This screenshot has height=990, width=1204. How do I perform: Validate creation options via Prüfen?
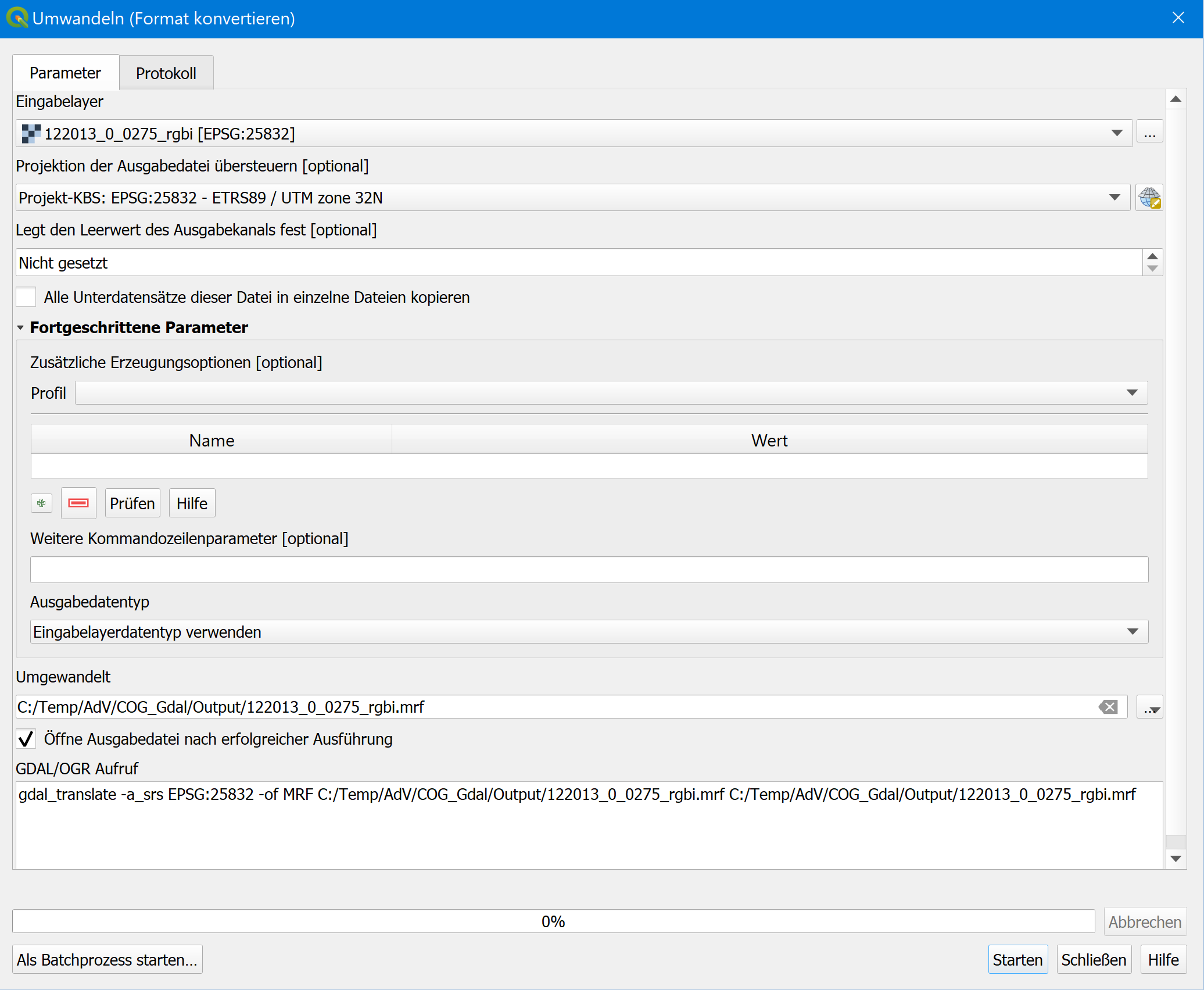(132, 502)
